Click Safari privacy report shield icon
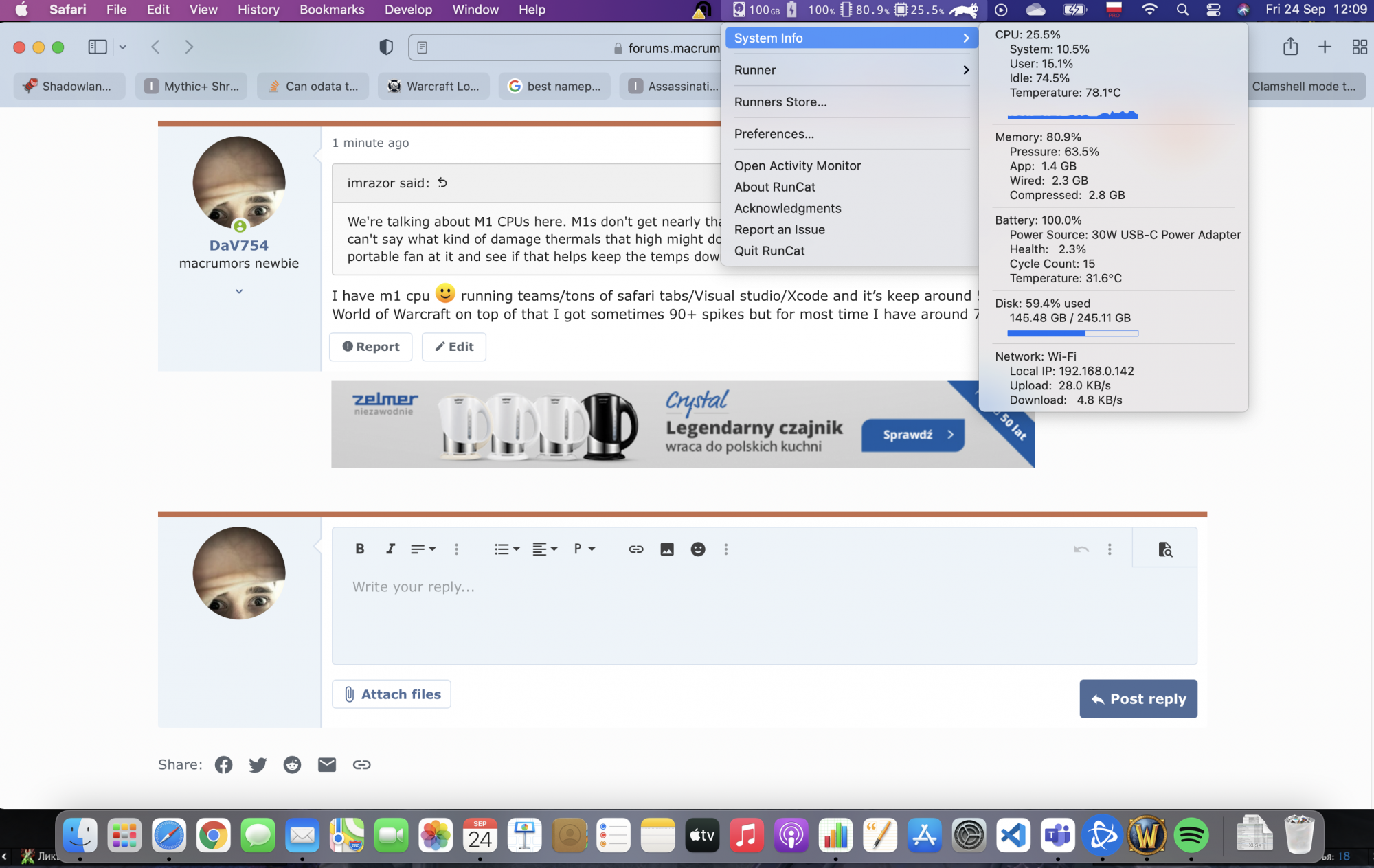Screen dimensions: 1374x868 [386, 47]
